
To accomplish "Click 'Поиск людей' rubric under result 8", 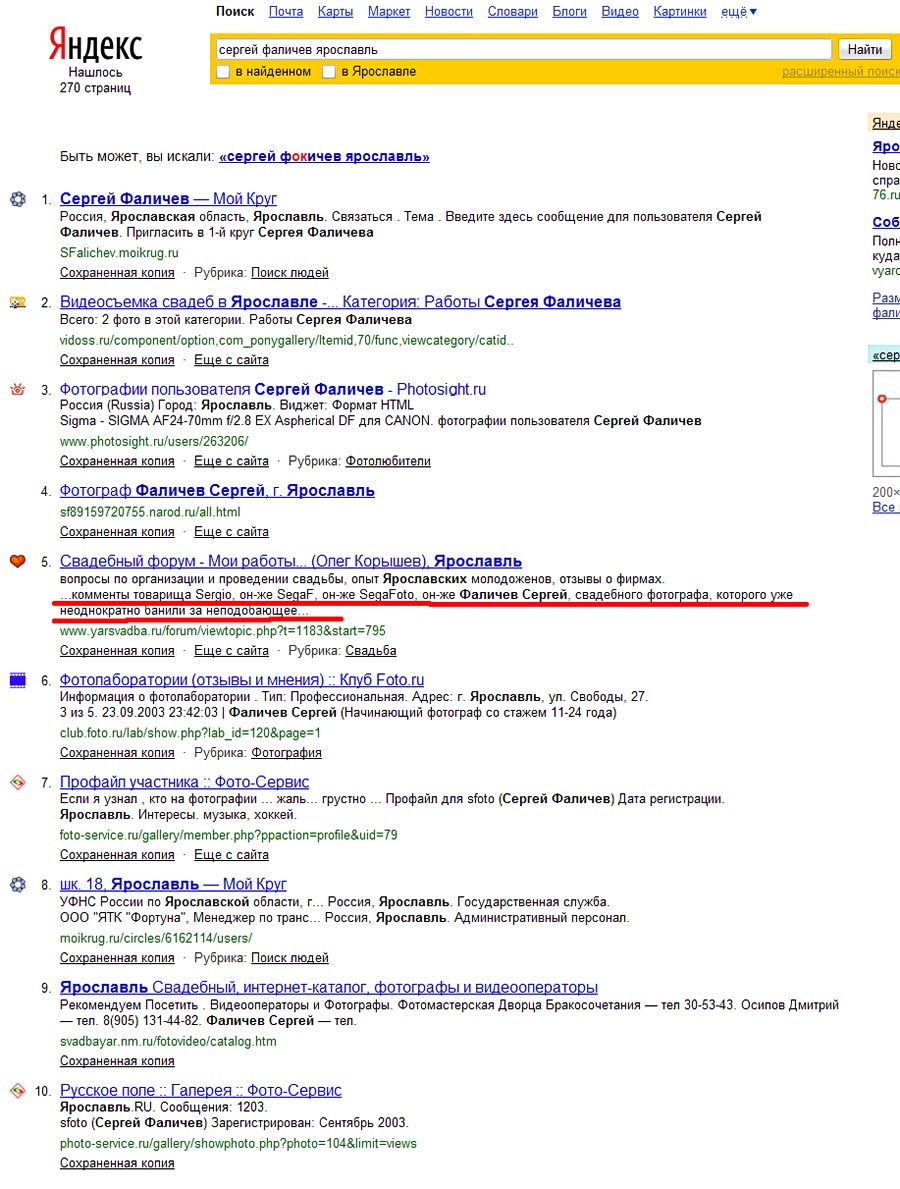I will pos(290,958).
